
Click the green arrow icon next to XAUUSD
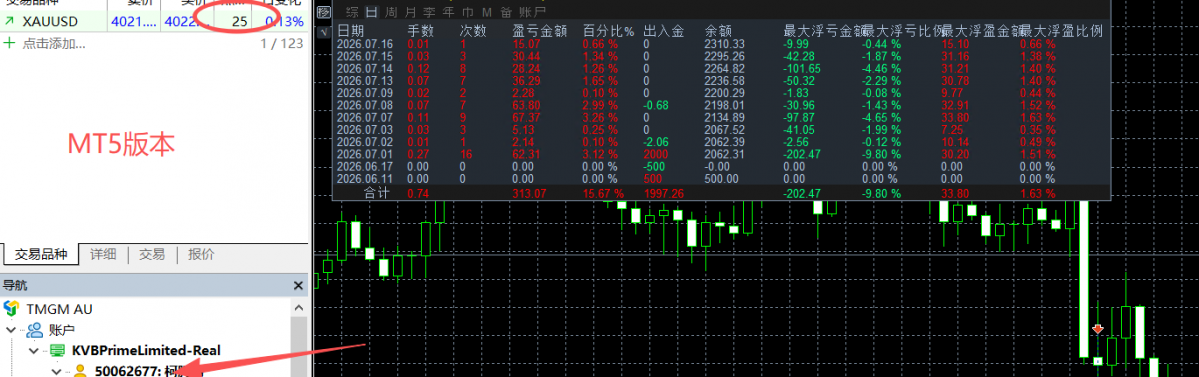coord(9,21)
